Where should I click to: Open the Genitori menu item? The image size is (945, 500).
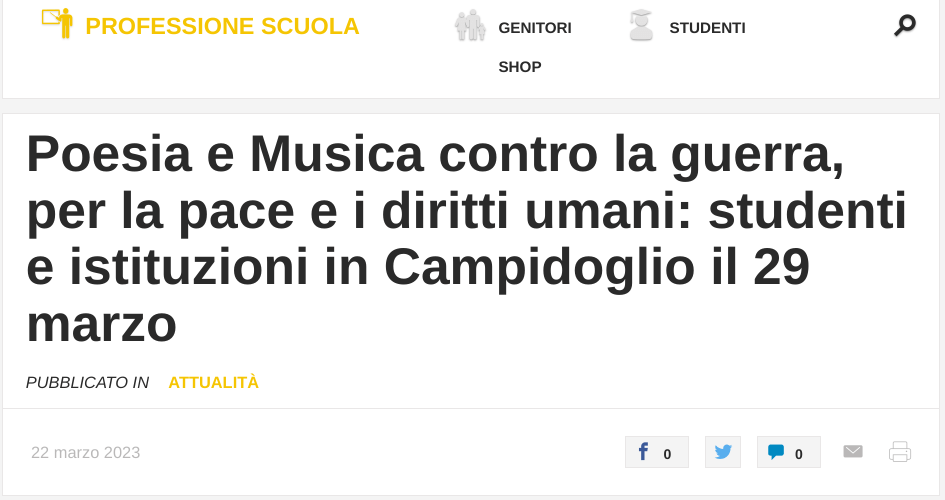pos(534,28)
